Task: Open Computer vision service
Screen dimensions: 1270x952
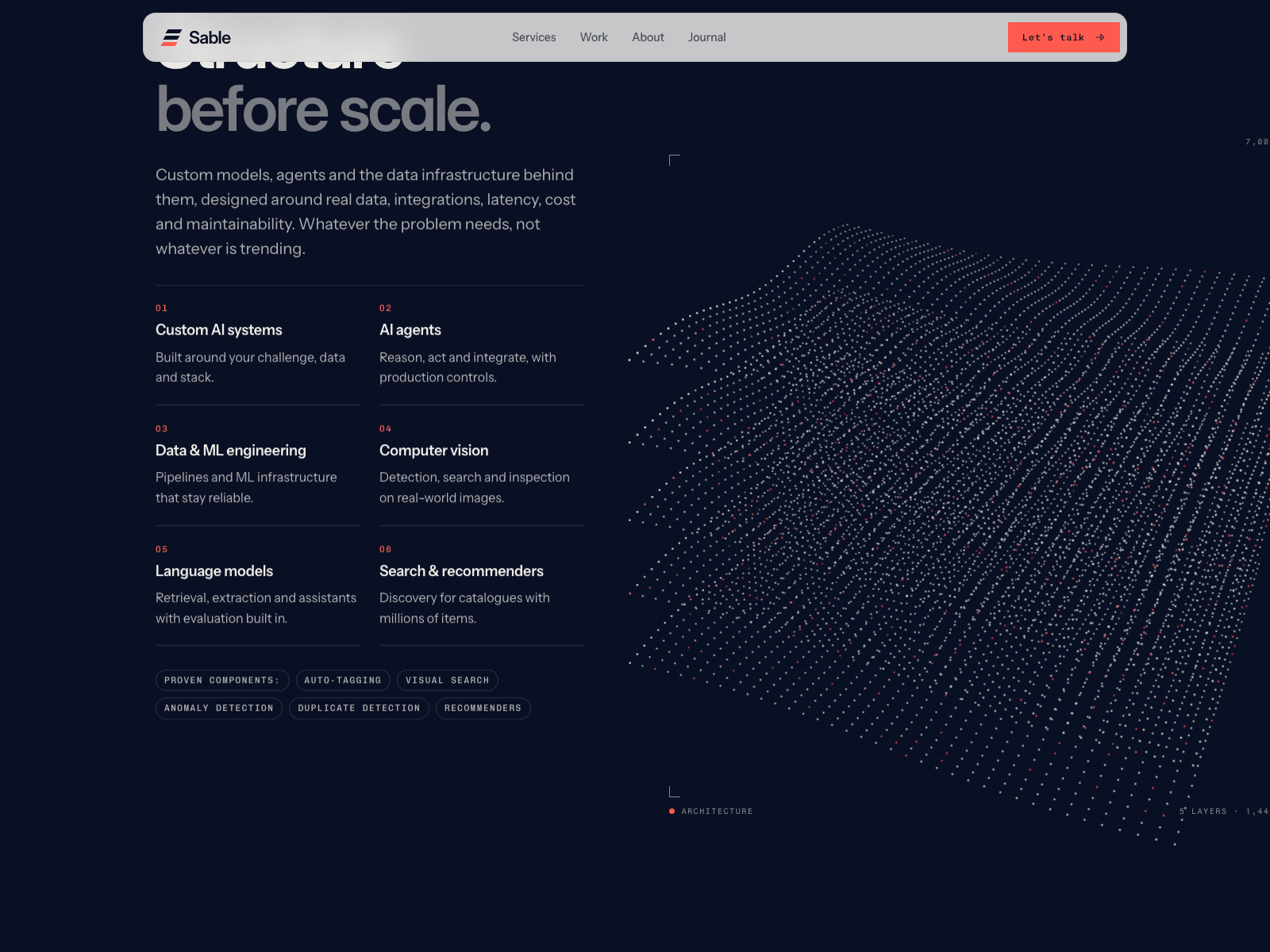Action: coord(434,451)
